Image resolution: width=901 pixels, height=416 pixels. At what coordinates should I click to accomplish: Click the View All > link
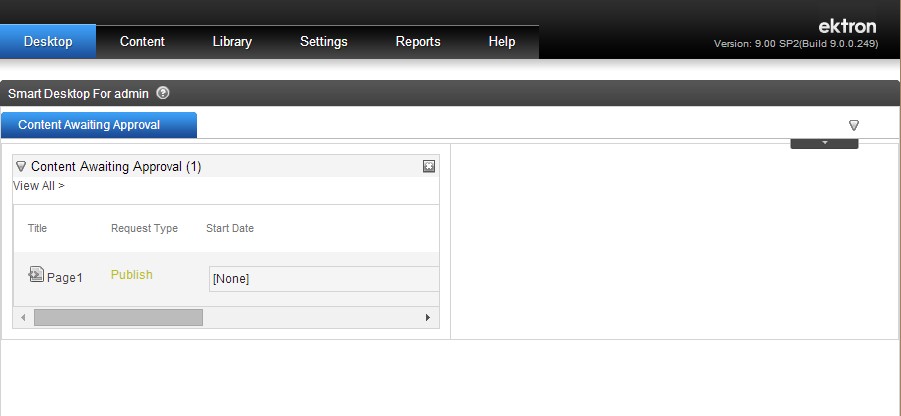[38, 186]
